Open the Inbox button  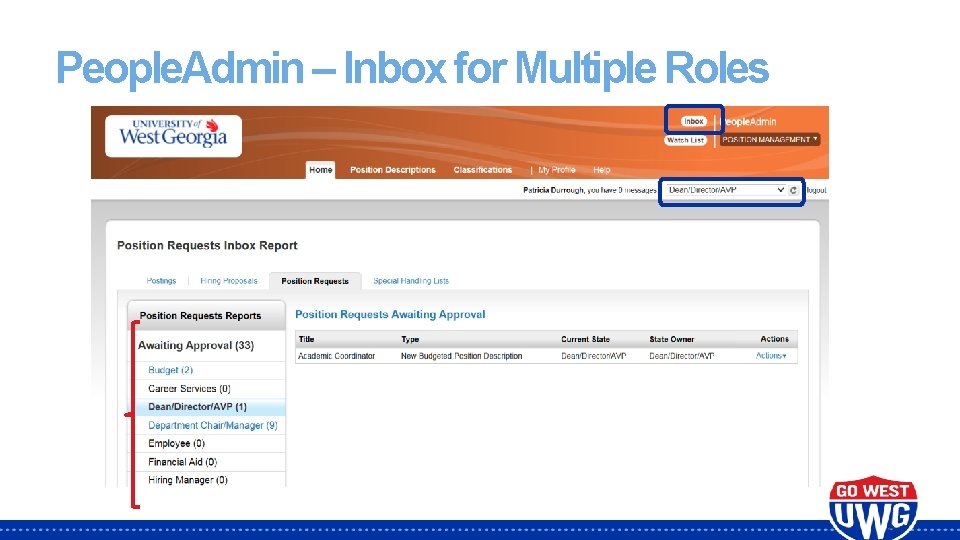point(694,121)
